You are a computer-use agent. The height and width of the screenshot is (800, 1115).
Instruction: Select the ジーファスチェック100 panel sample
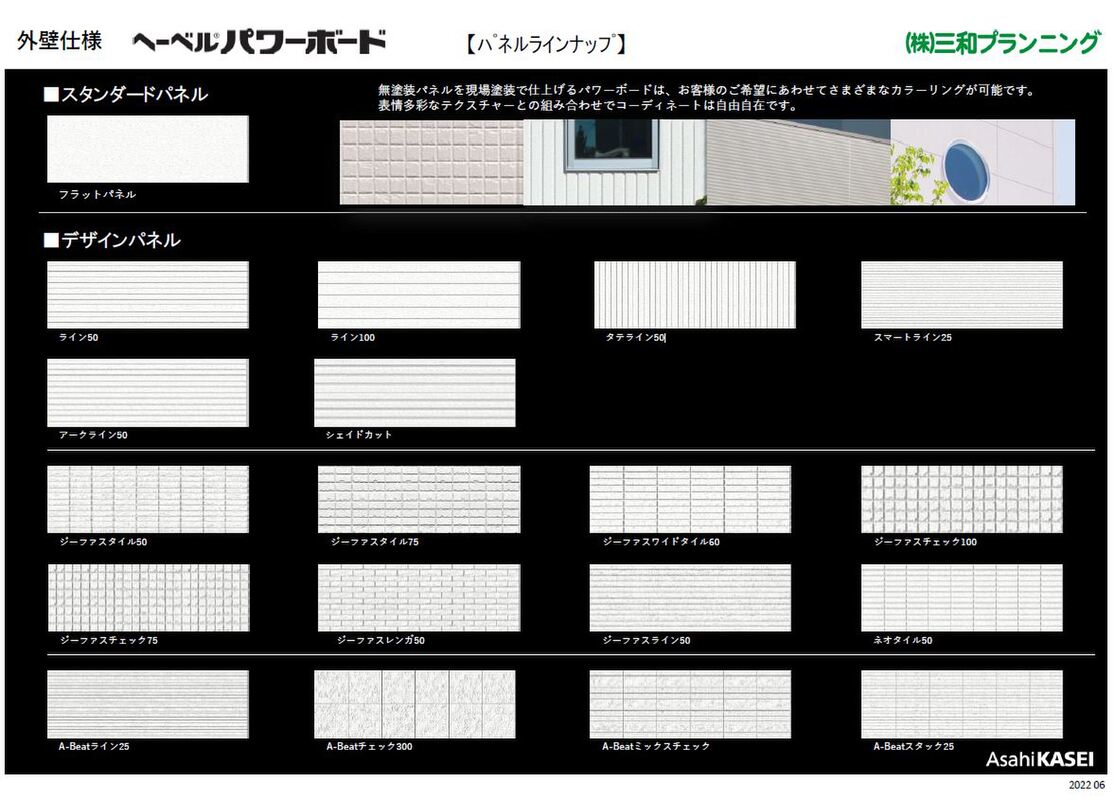coord(961,499)
